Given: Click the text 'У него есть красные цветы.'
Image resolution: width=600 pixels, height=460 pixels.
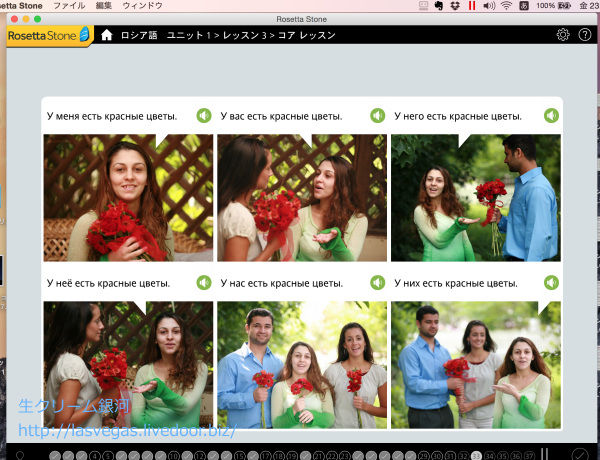Looking at the screenshot, I should (458, 116).
